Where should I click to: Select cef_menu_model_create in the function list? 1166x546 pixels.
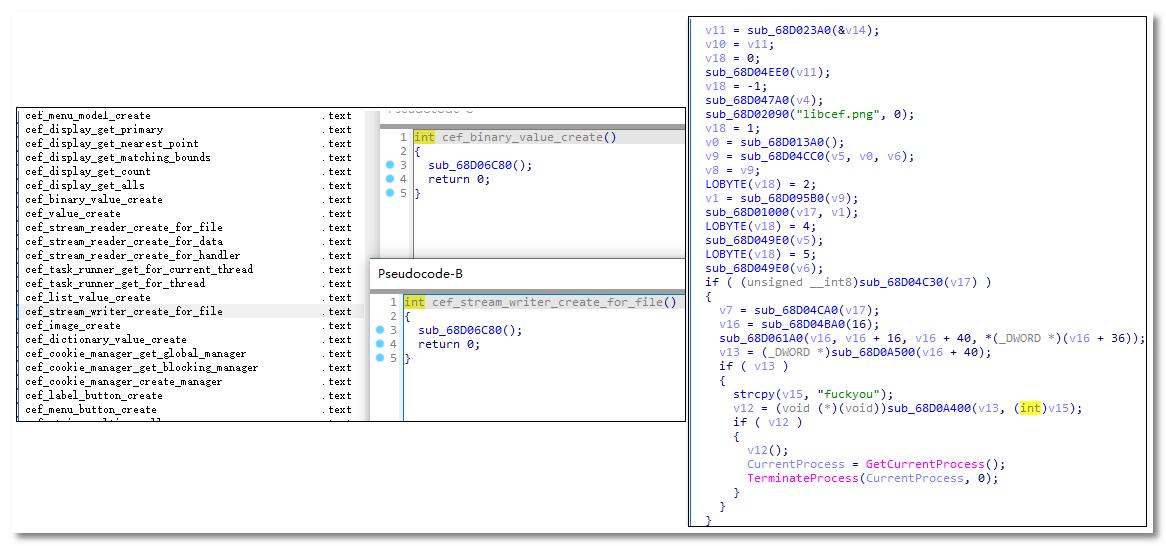pos(88,116)
